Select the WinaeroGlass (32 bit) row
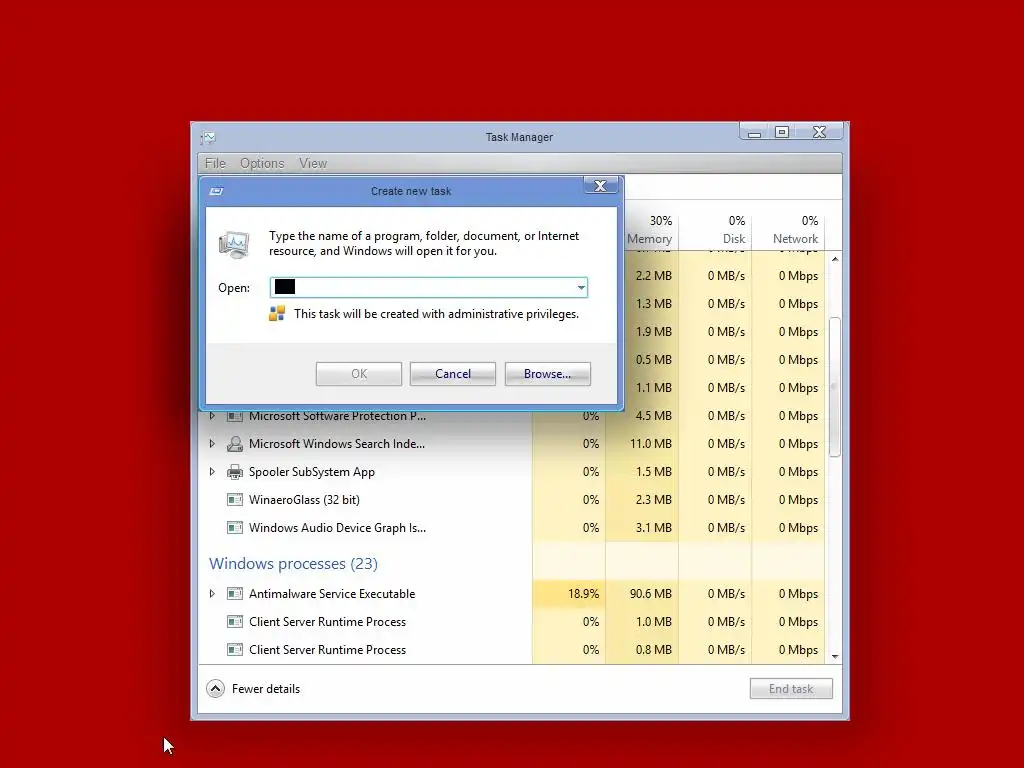This screenshot has height=768, width=1024. pos(511,500)
